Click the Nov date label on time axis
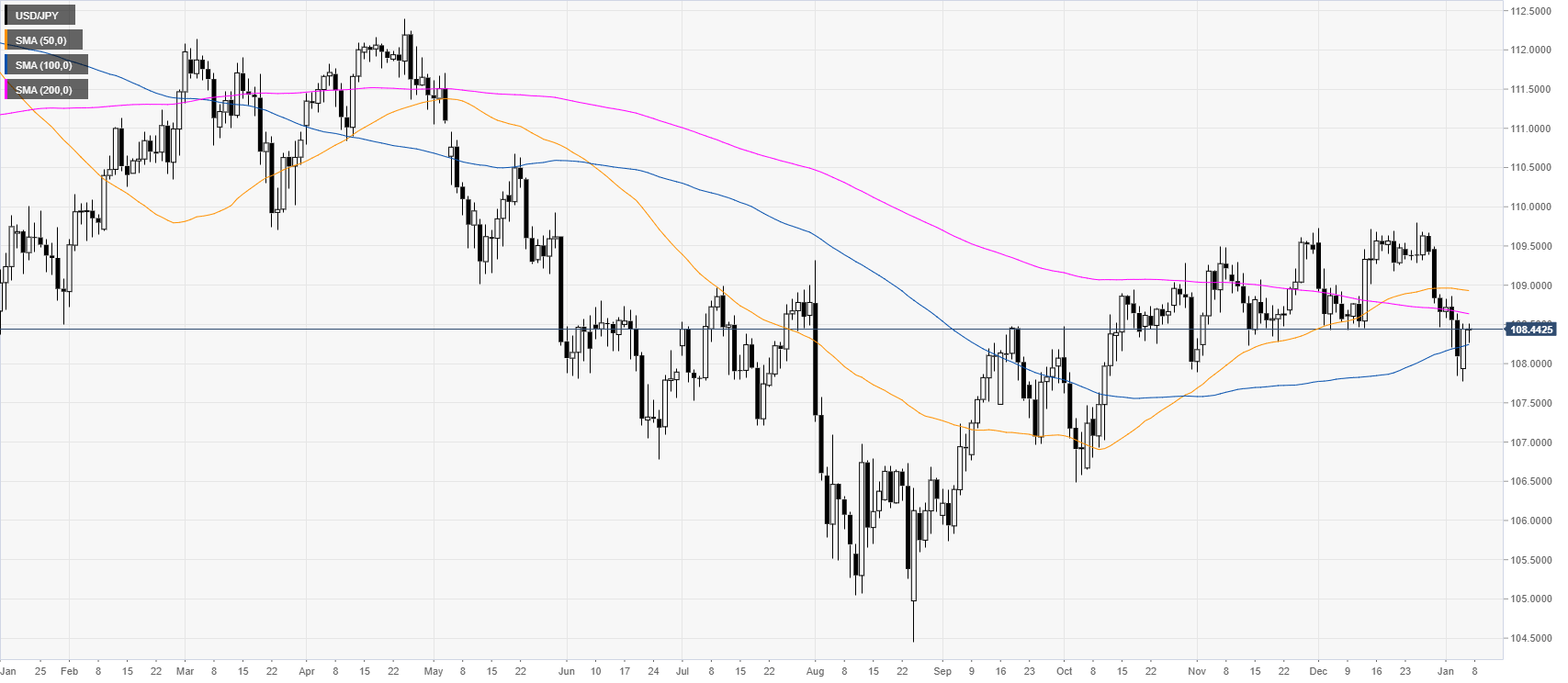Image resolution: width=1568 pixels, height=683 pixels. [1196, 671]
